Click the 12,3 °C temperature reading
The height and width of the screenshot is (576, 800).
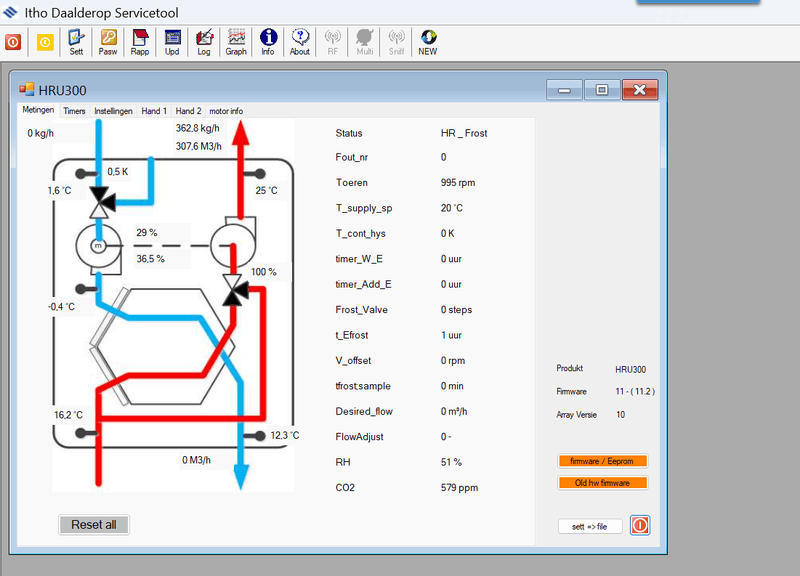[285, 436]
